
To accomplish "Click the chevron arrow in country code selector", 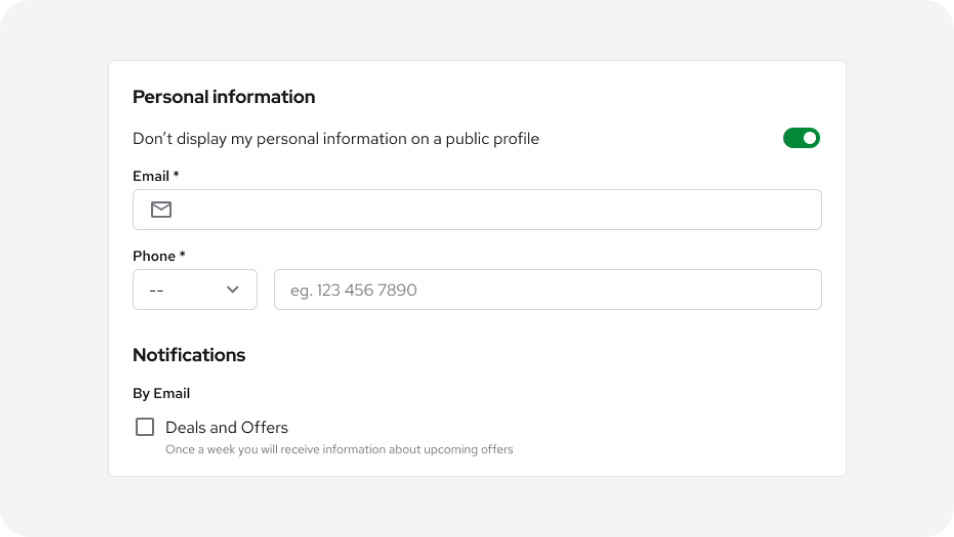I will tap(232, 289).
